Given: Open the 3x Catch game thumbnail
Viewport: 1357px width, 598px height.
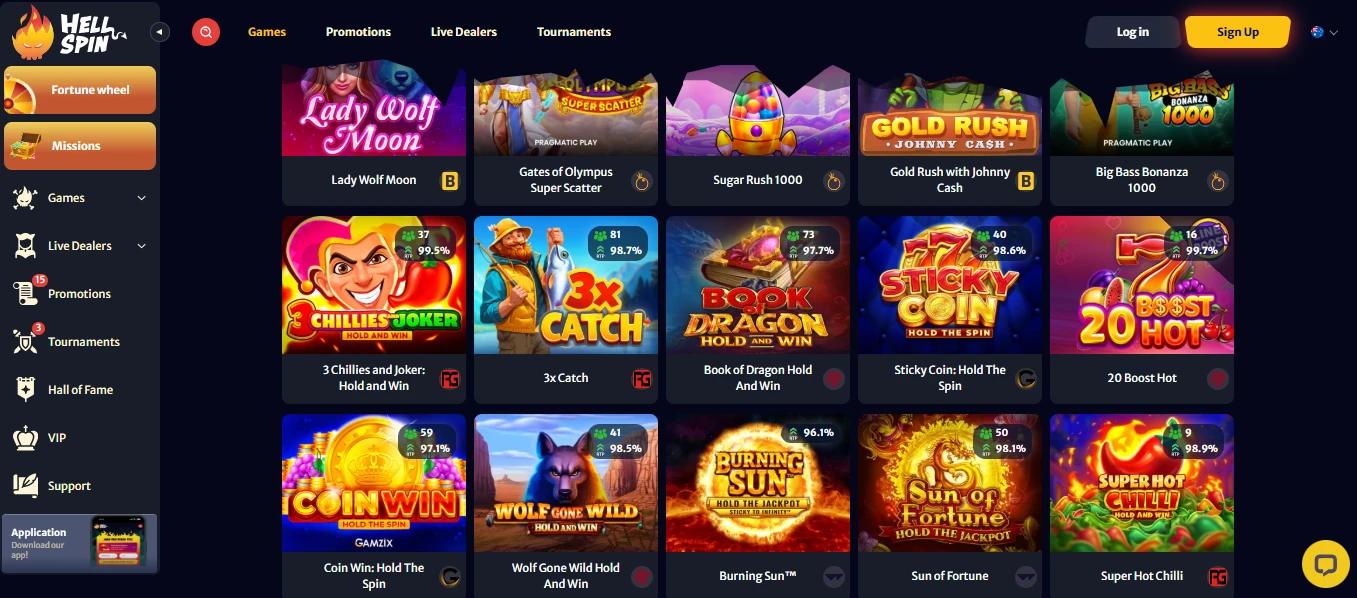Looking at the screenshot, I should click(566, 285).
